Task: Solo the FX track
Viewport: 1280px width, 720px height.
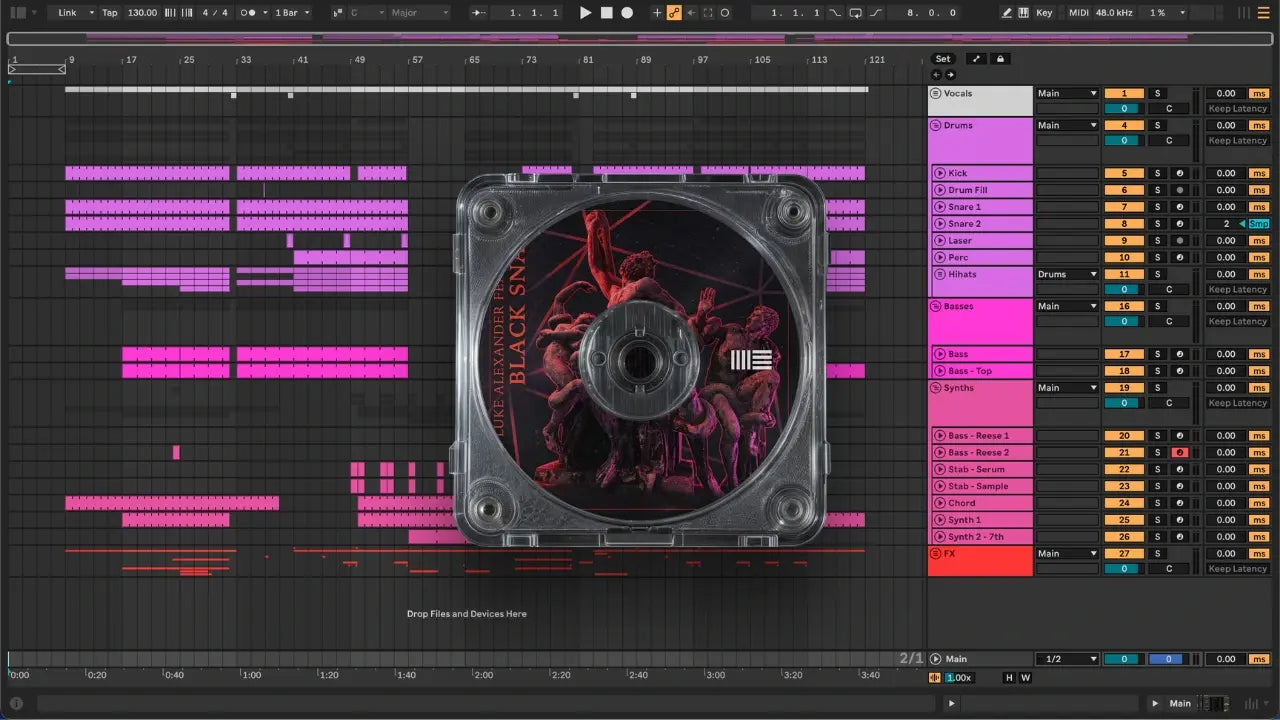Action: point(1157,553)
